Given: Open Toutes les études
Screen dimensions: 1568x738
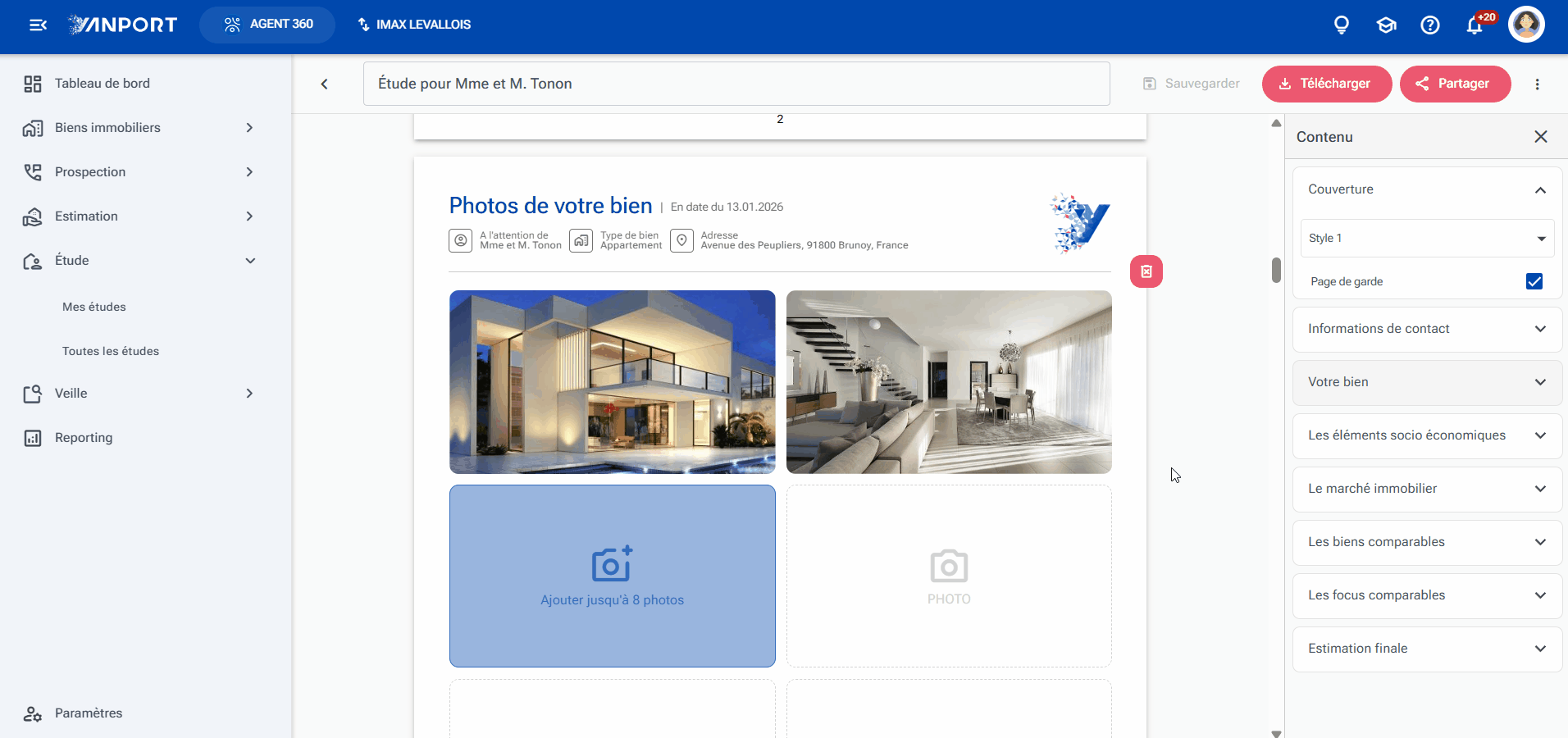Looking at the screenshot, I should (x=111, y=351).
